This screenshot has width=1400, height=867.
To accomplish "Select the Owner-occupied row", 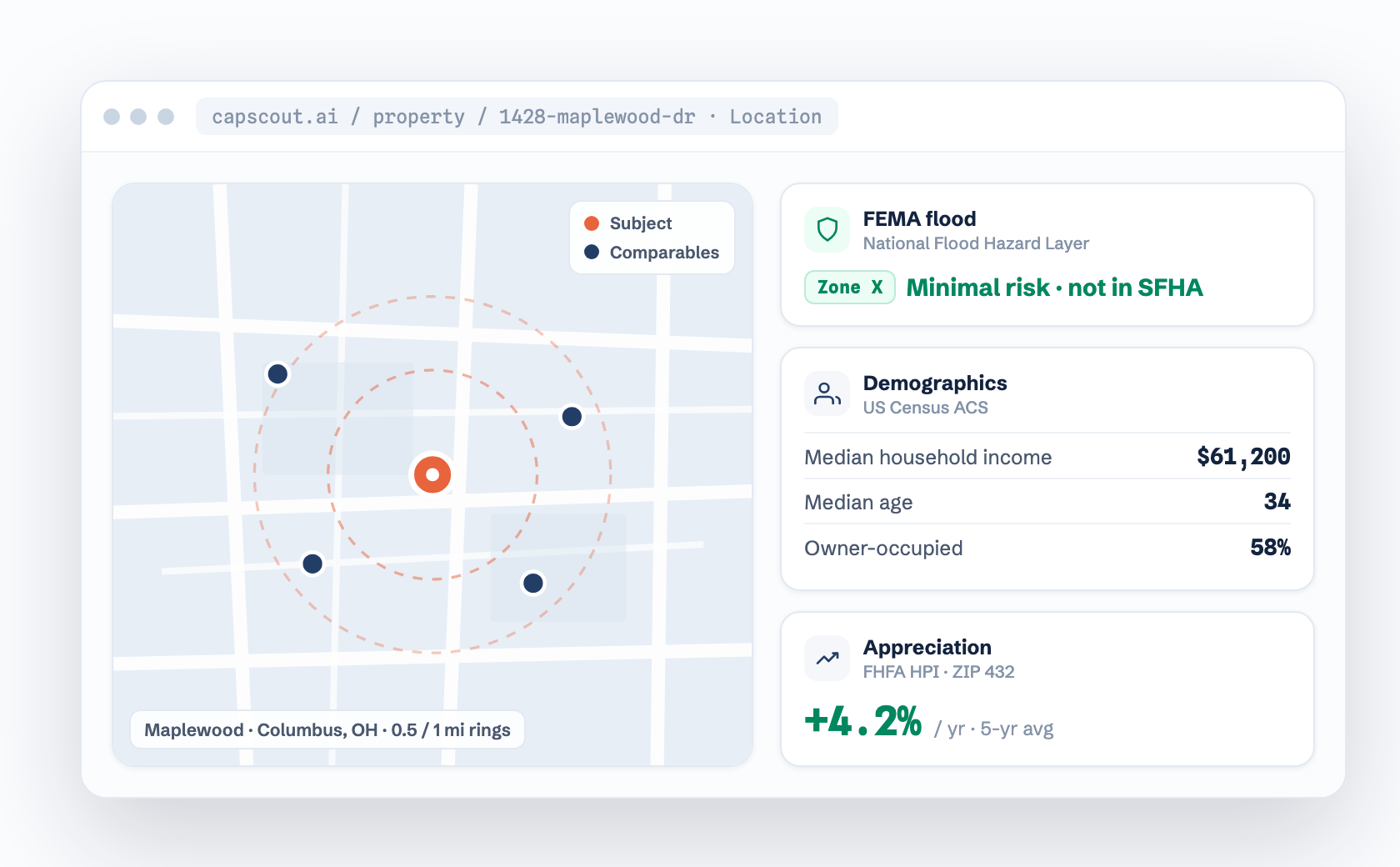I will tap(1047, 548).
